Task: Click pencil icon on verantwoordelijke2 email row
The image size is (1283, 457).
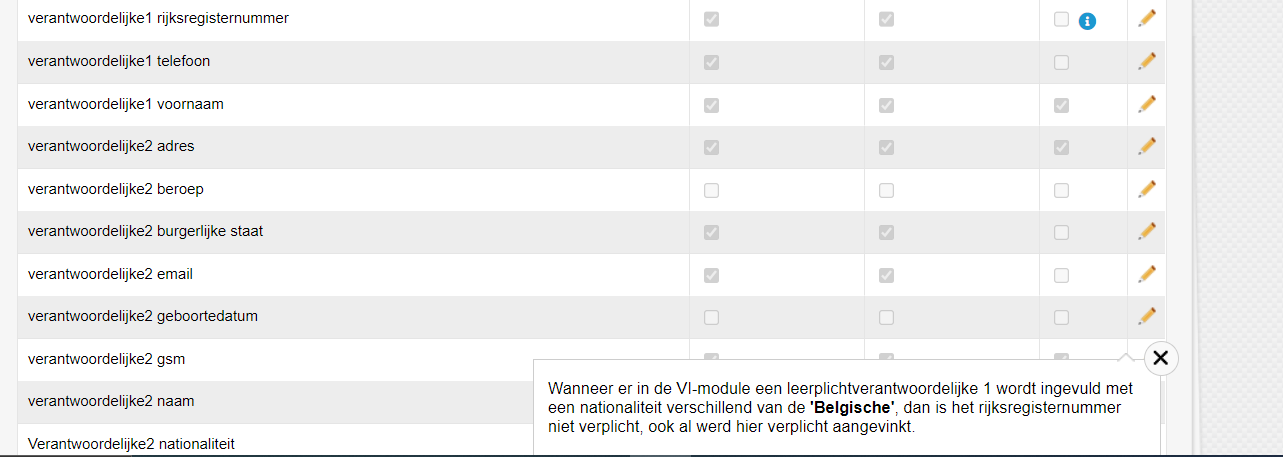Action: pyautogui.click(x=1147, y=273)
